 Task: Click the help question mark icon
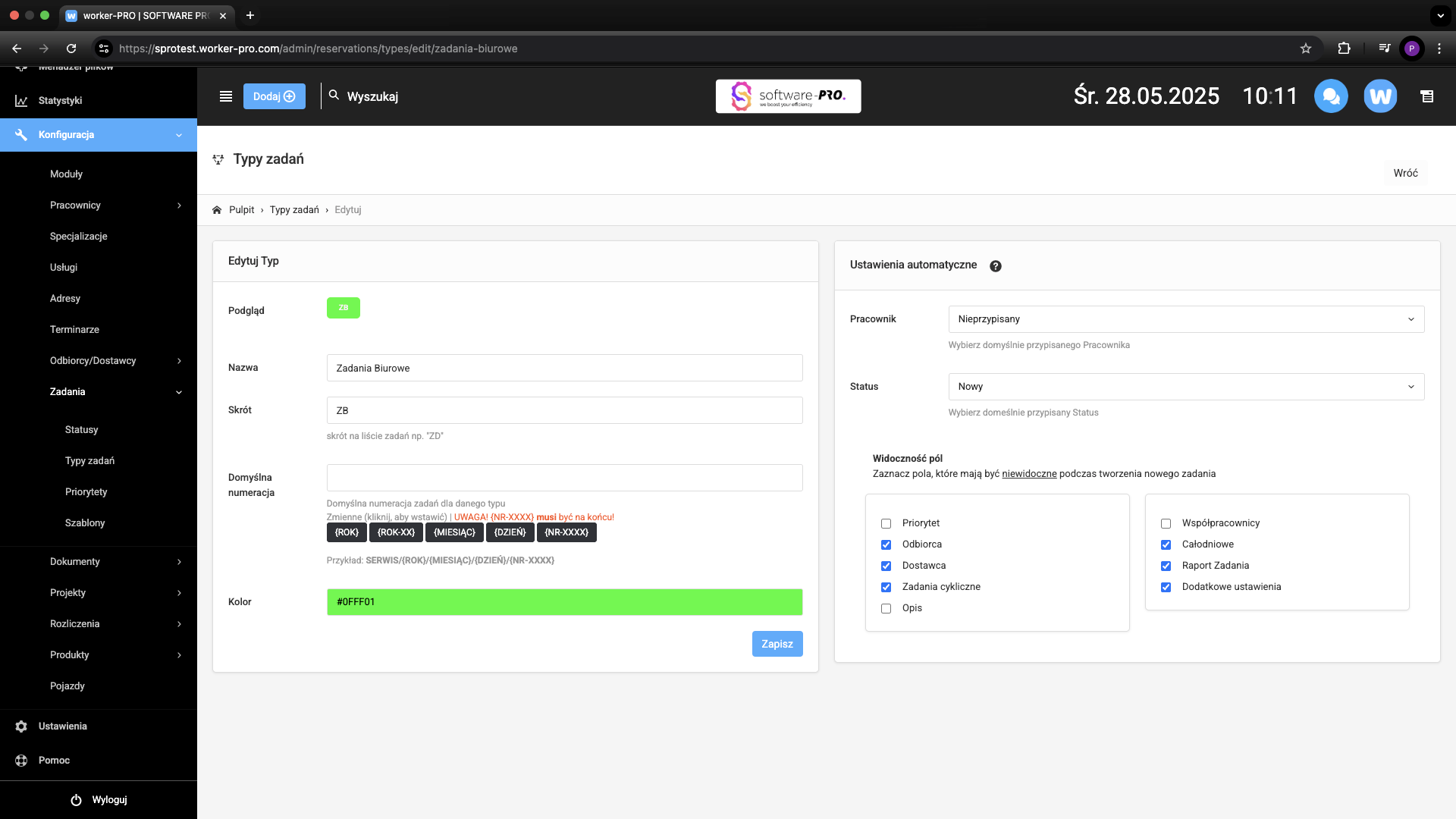pyautogui.click(x=996, y=266)
